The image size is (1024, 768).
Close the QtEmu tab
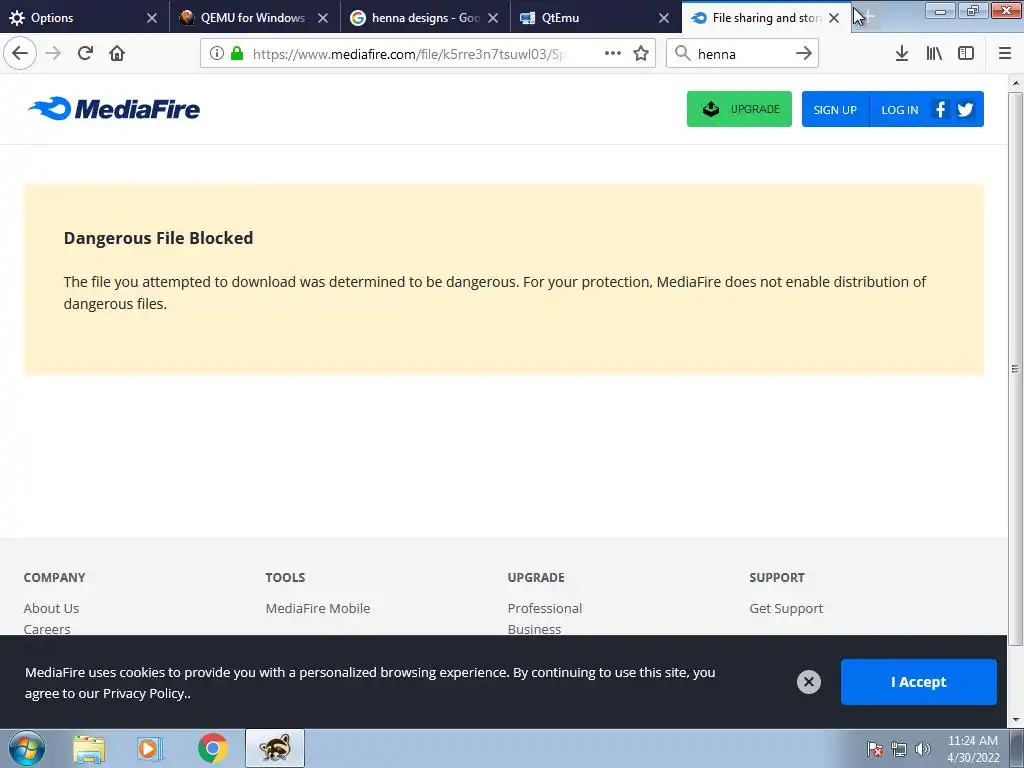point(664,18)
